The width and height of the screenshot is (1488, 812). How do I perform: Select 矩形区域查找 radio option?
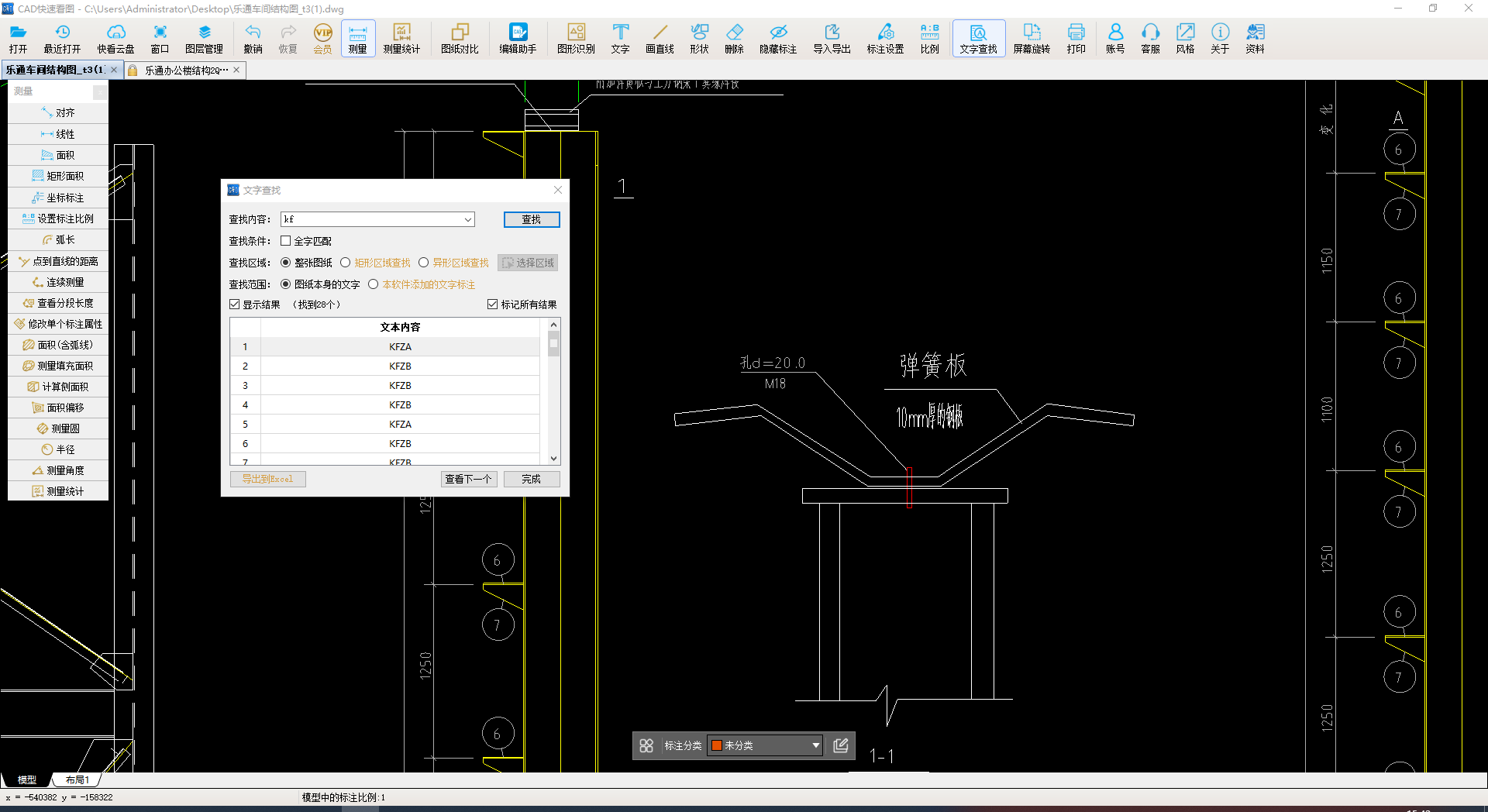346,263
